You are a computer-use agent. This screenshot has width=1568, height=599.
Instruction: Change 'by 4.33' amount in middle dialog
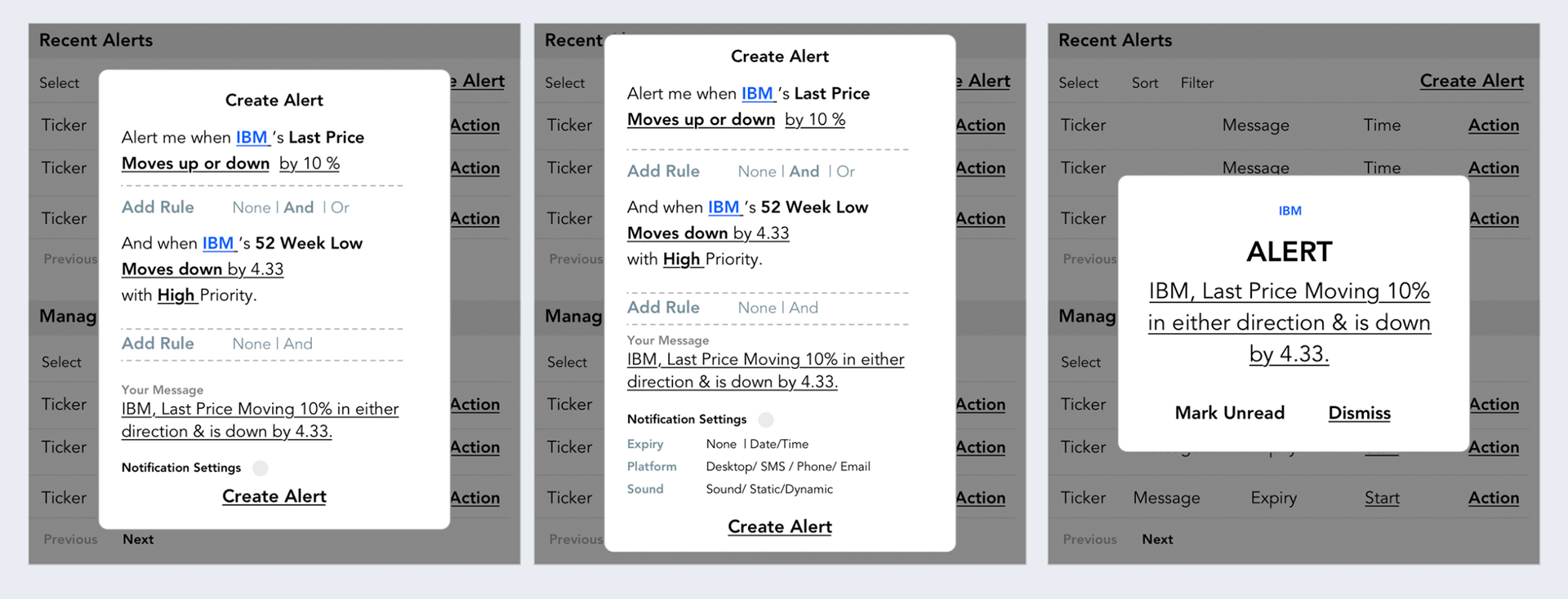761,233
